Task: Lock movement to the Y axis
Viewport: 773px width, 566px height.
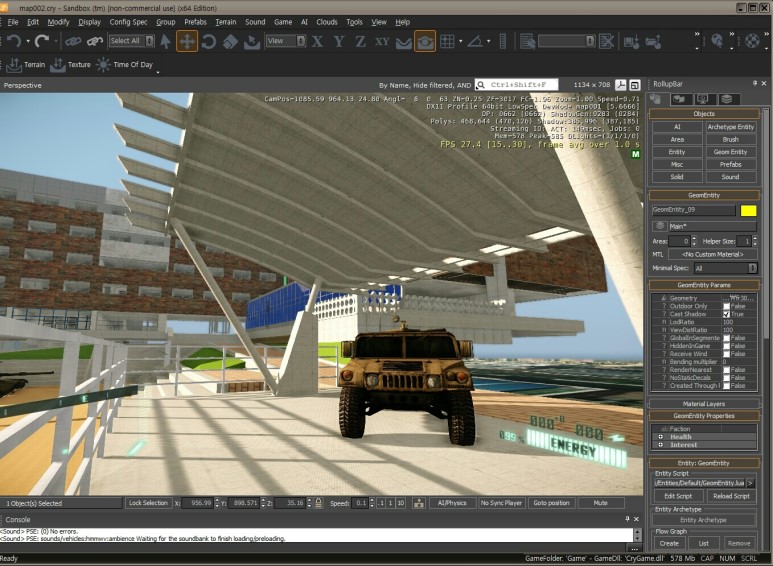Action: [339, 41]
